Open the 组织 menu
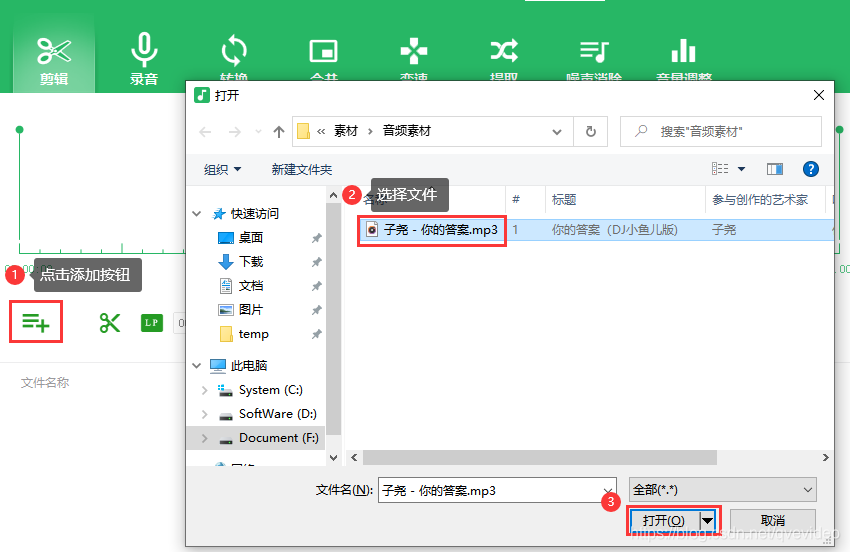Image resolution: width=850 pixels, height=552 pixels. (222, 170)
